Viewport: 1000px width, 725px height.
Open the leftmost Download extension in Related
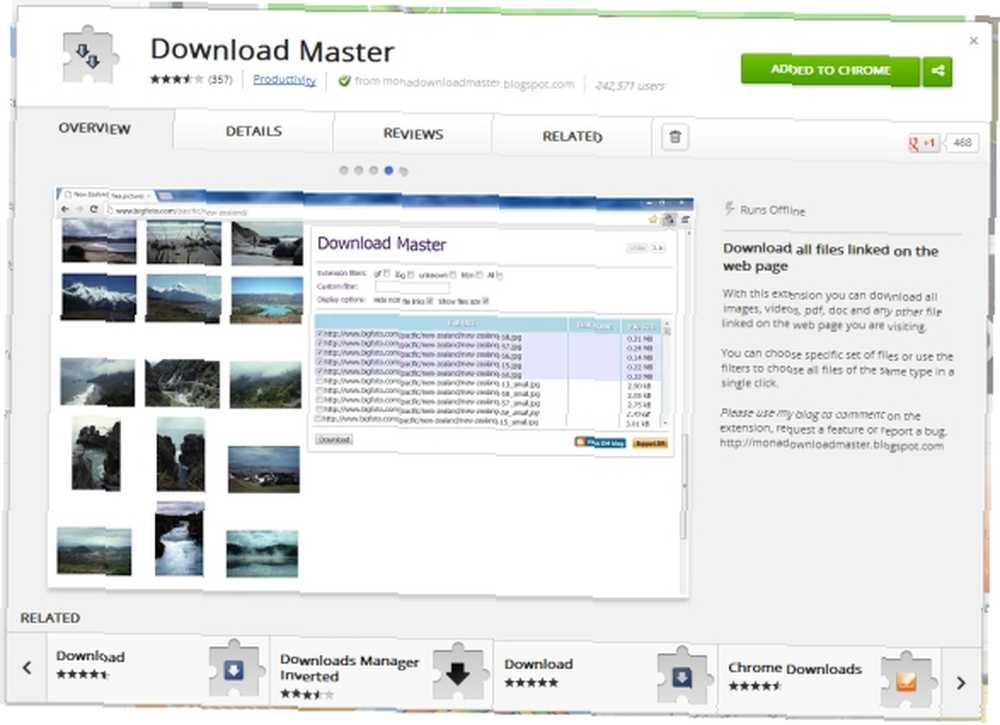coord(158,668)
